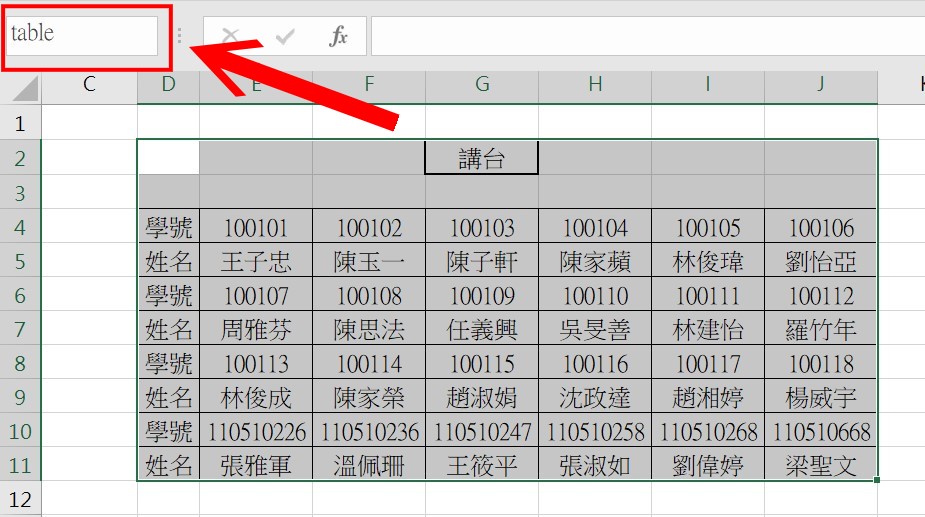Select row 3 header
This screenshot has width=925, height=517.
click(x=20, y=192)
